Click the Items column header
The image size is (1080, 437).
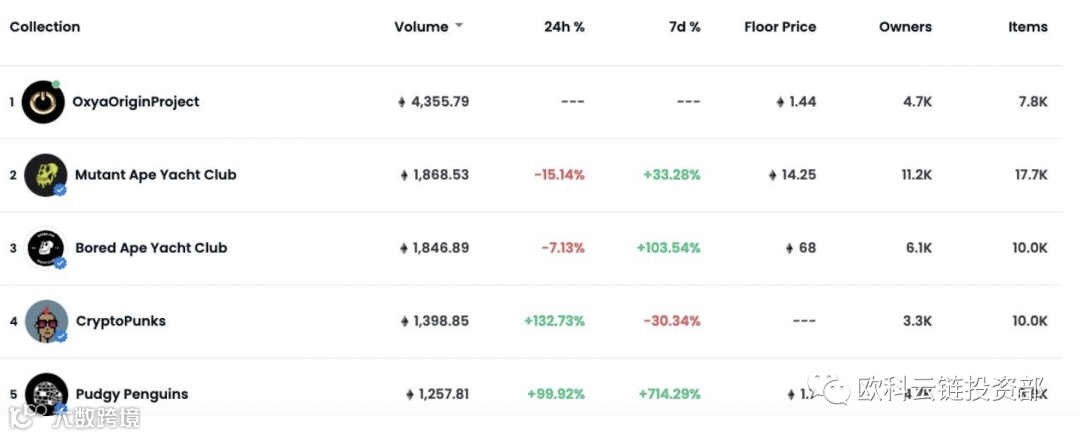(1027, 27)
